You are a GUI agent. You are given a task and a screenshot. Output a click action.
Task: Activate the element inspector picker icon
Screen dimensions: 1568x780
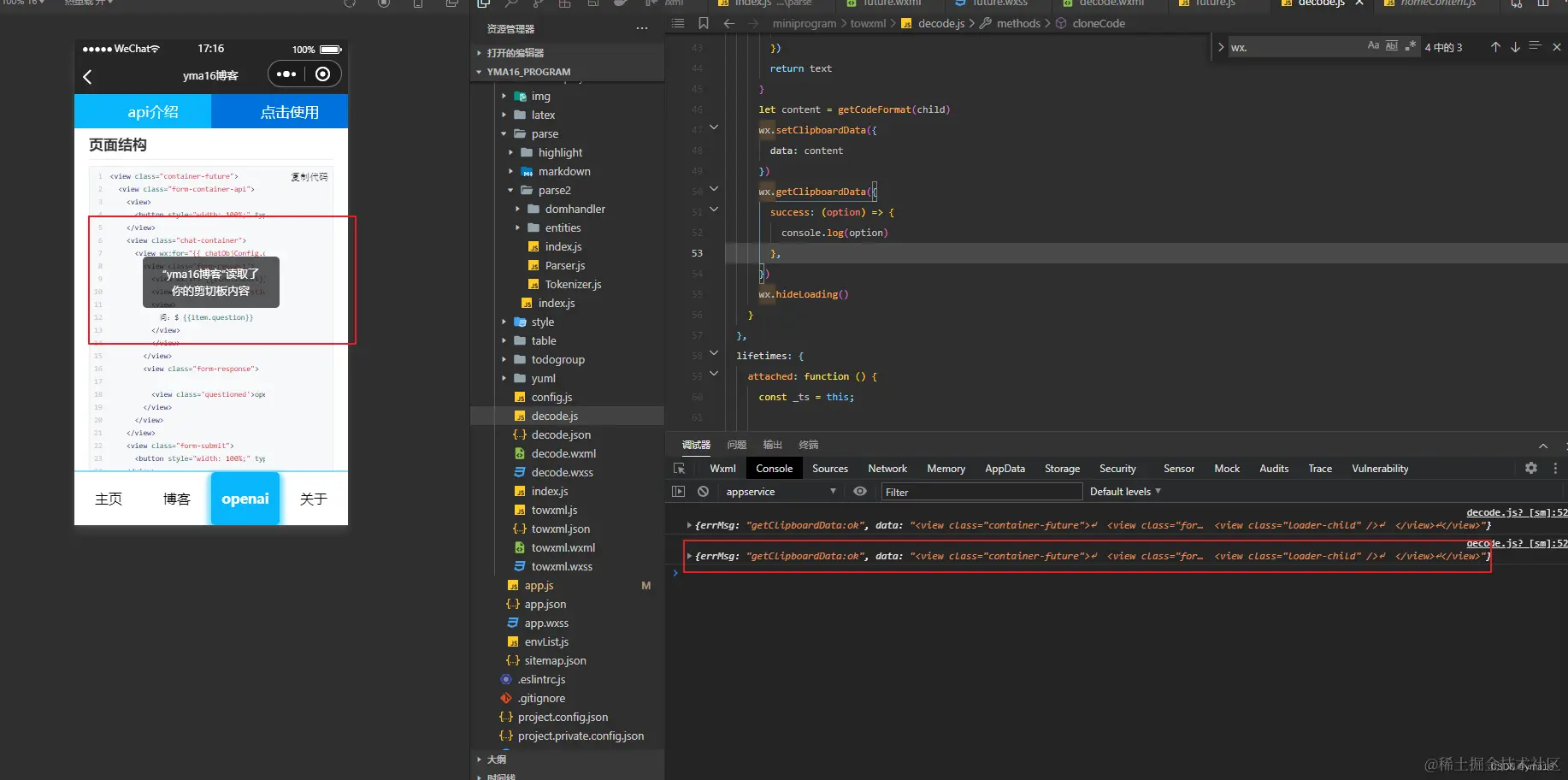tap(680, 469)
